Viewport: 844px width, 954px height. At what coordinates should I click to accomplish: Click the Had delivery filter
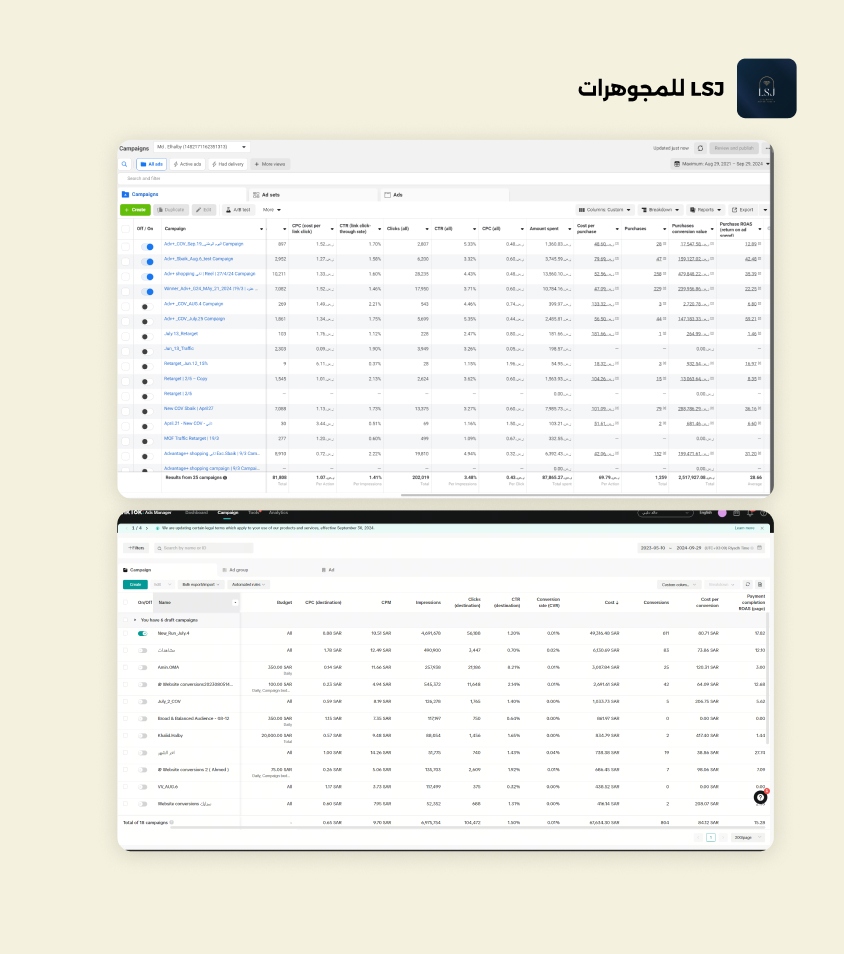[227, 164]
